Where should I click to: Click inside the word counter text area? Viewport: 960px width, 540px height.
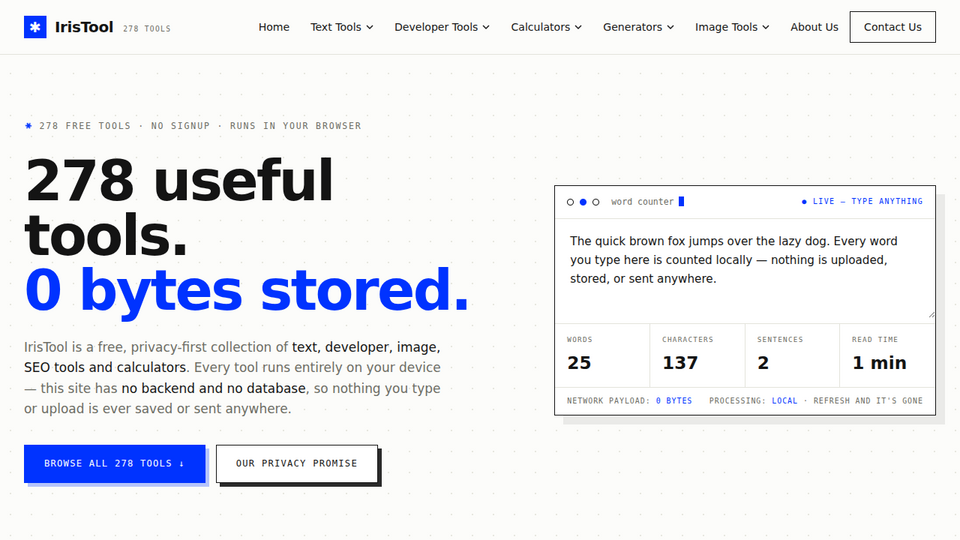[744, 270]
